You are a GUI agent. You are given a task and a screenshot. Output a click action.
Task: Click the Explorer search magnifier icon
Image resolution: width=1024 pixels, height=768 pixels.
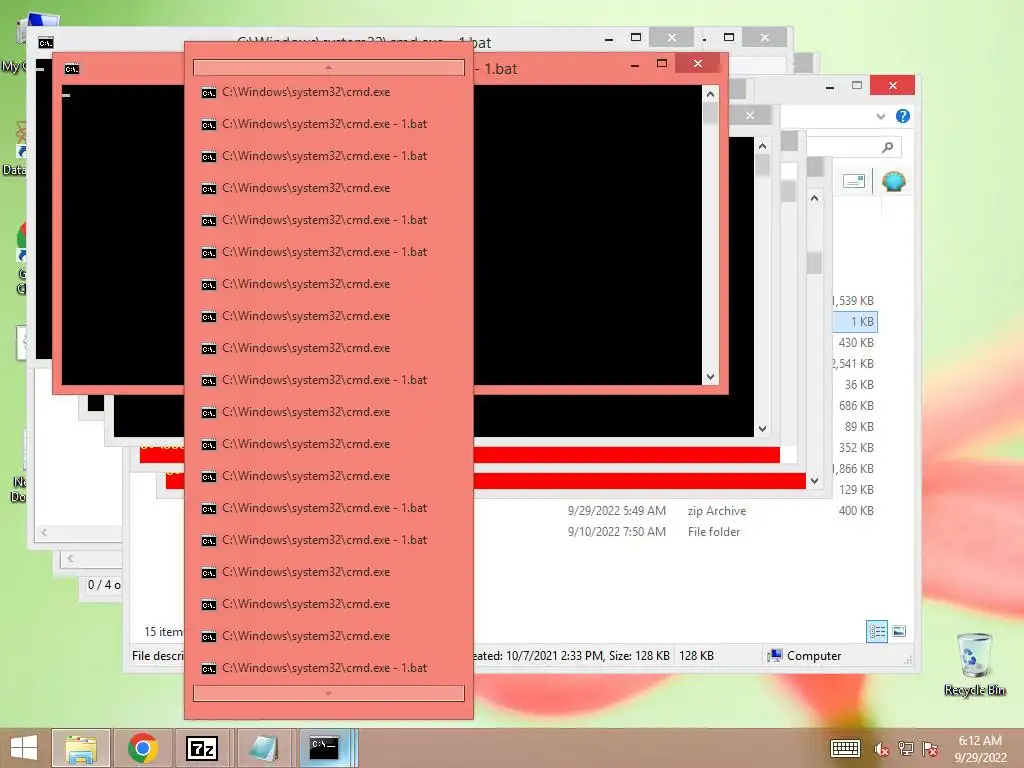(887, 147)
